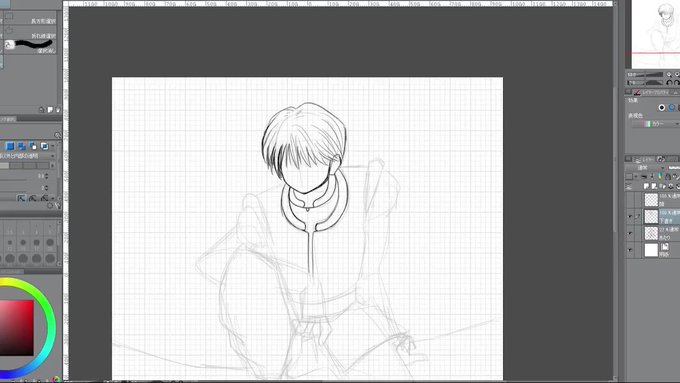Screen dimensions: 680x383
Task: Choose the selection pen sub tool
Action: tap(30, 46)
